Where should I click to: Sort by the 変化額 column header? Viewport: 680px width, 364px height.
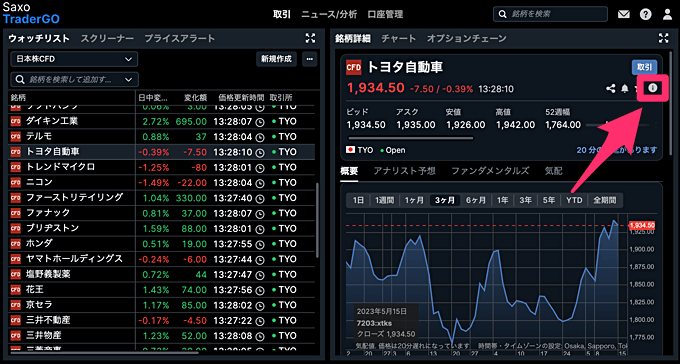click(195, 98)
